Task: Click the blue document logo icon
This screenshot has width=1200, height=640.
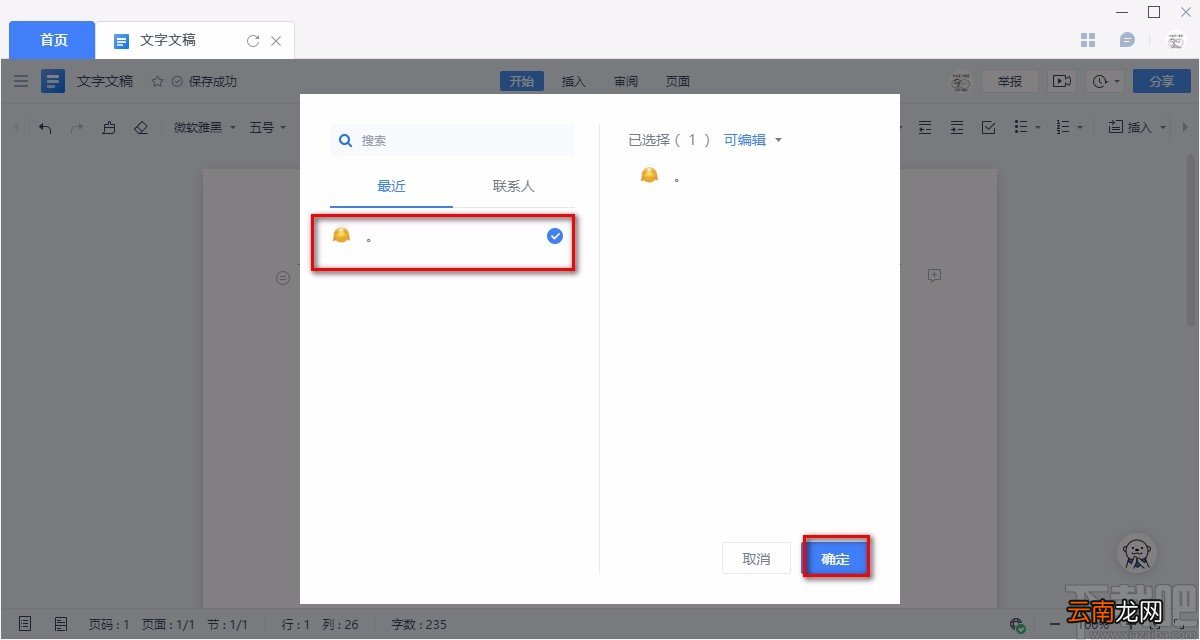Action: (x=53, y=81)
